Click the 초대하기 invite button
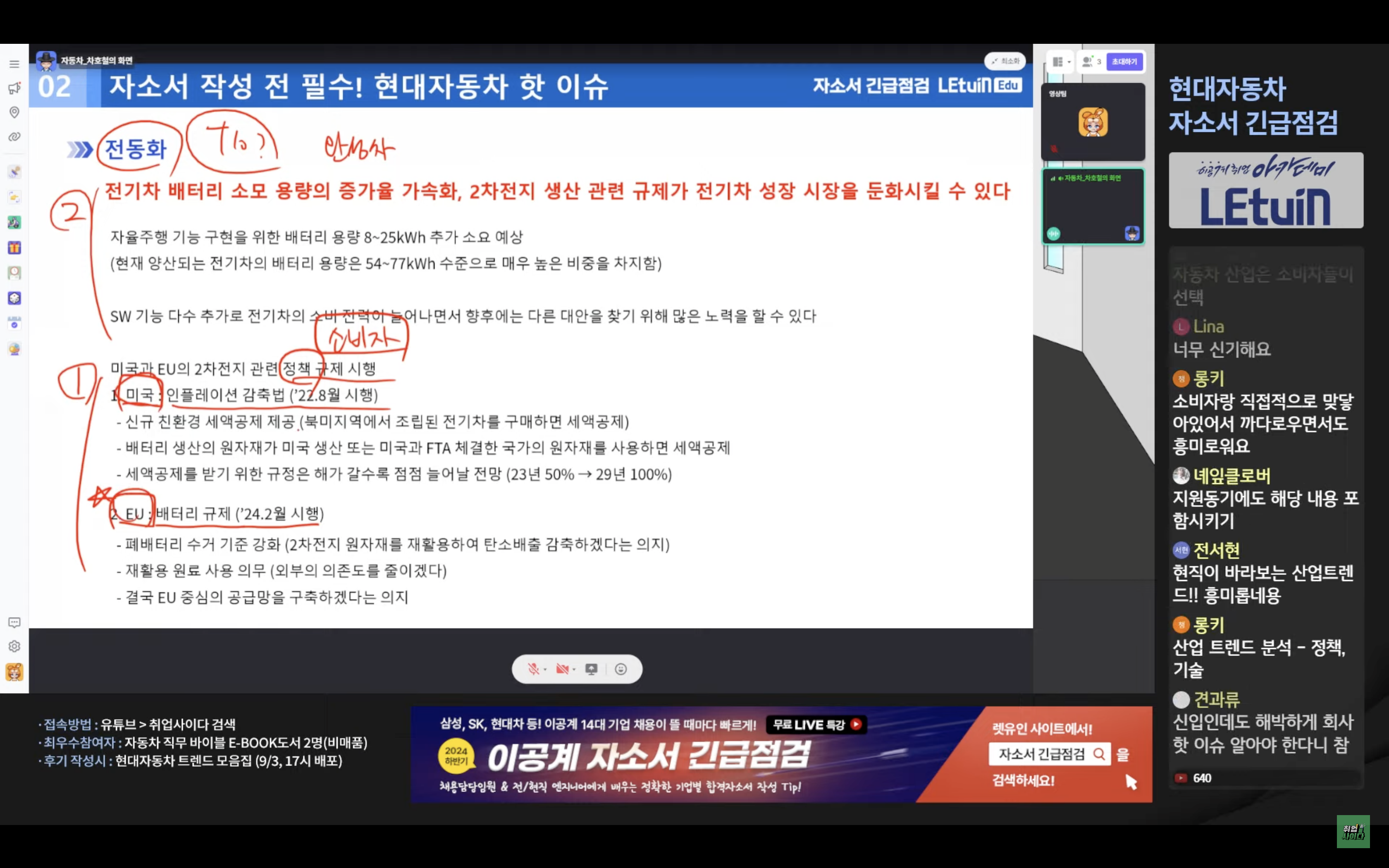Image resolution: width=1389 pixels, height=868 pixels. point(1124,62)
